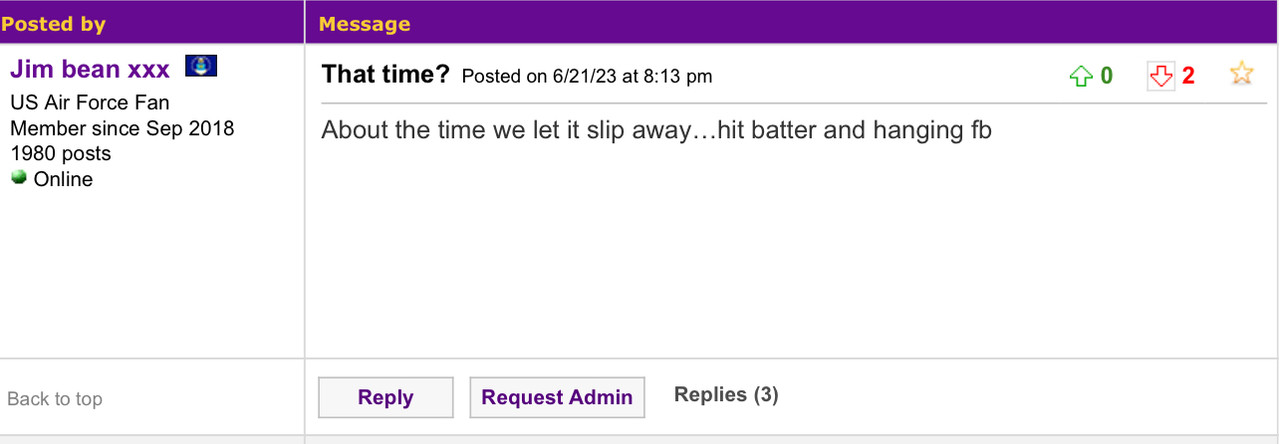Click the downvote count 2
The width and height of the screenshot is (1280, 444).
pos(1188,76)
